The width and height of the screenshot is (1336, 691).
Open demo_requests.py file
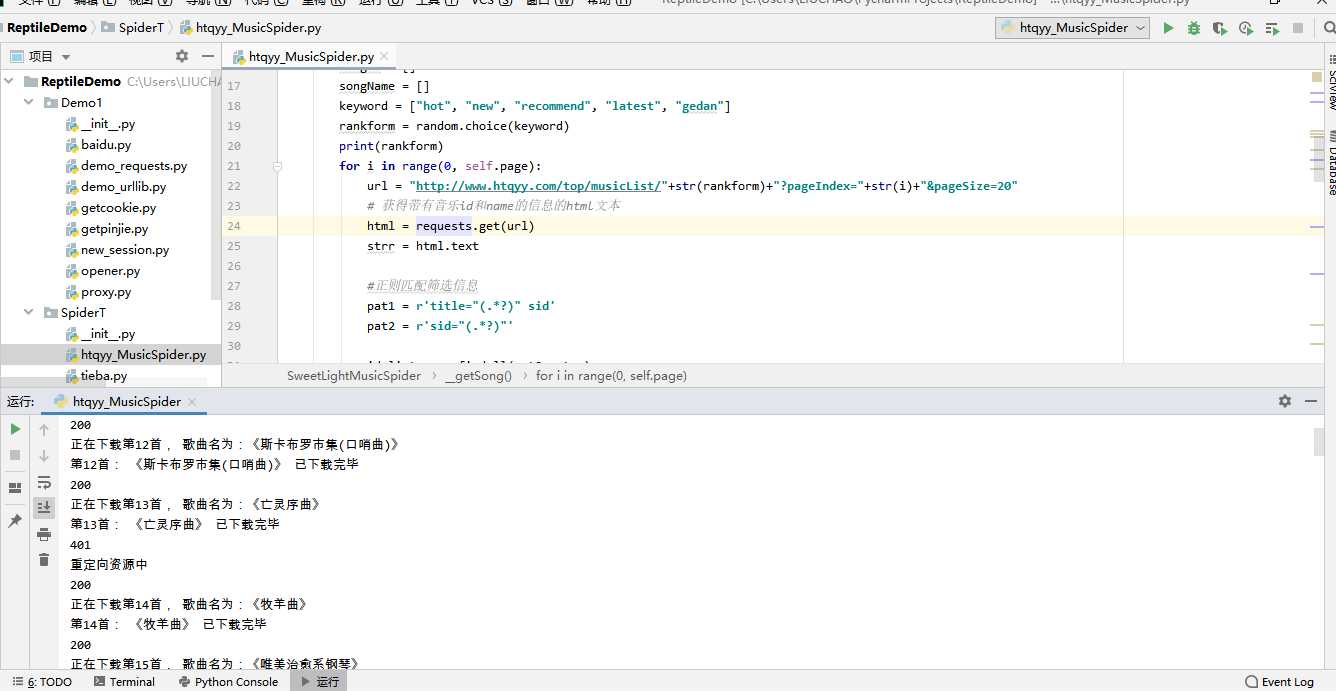133,165
